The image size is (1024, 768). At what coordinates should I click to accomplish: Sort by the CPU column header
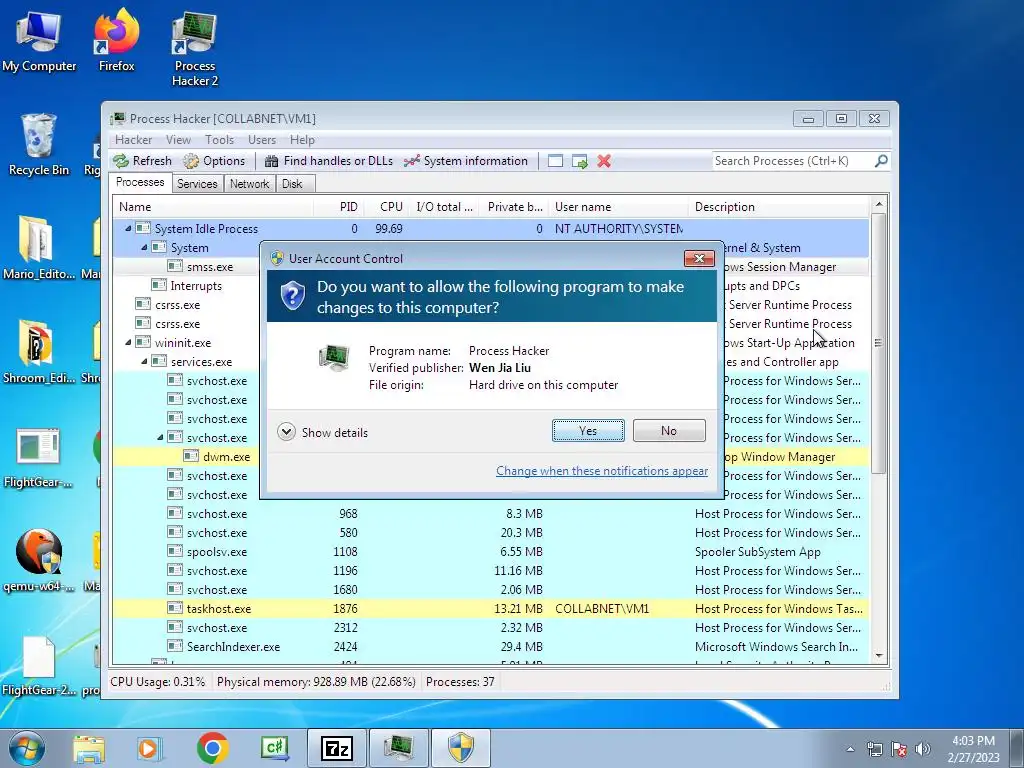387,207
